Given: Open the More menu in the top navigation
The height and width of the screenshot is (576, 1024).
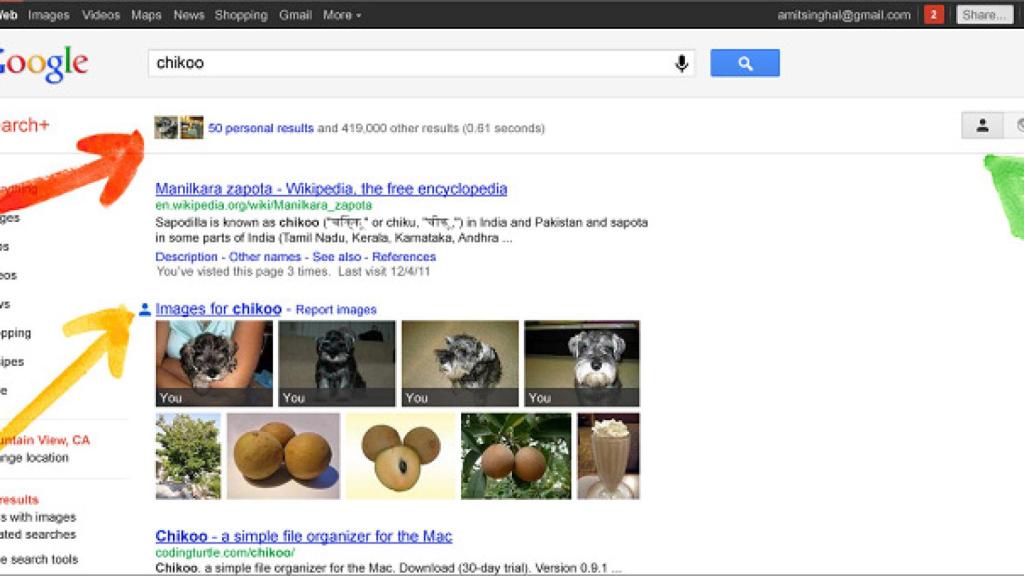Looking at the screenshot, I should click(x=339, y=15).
